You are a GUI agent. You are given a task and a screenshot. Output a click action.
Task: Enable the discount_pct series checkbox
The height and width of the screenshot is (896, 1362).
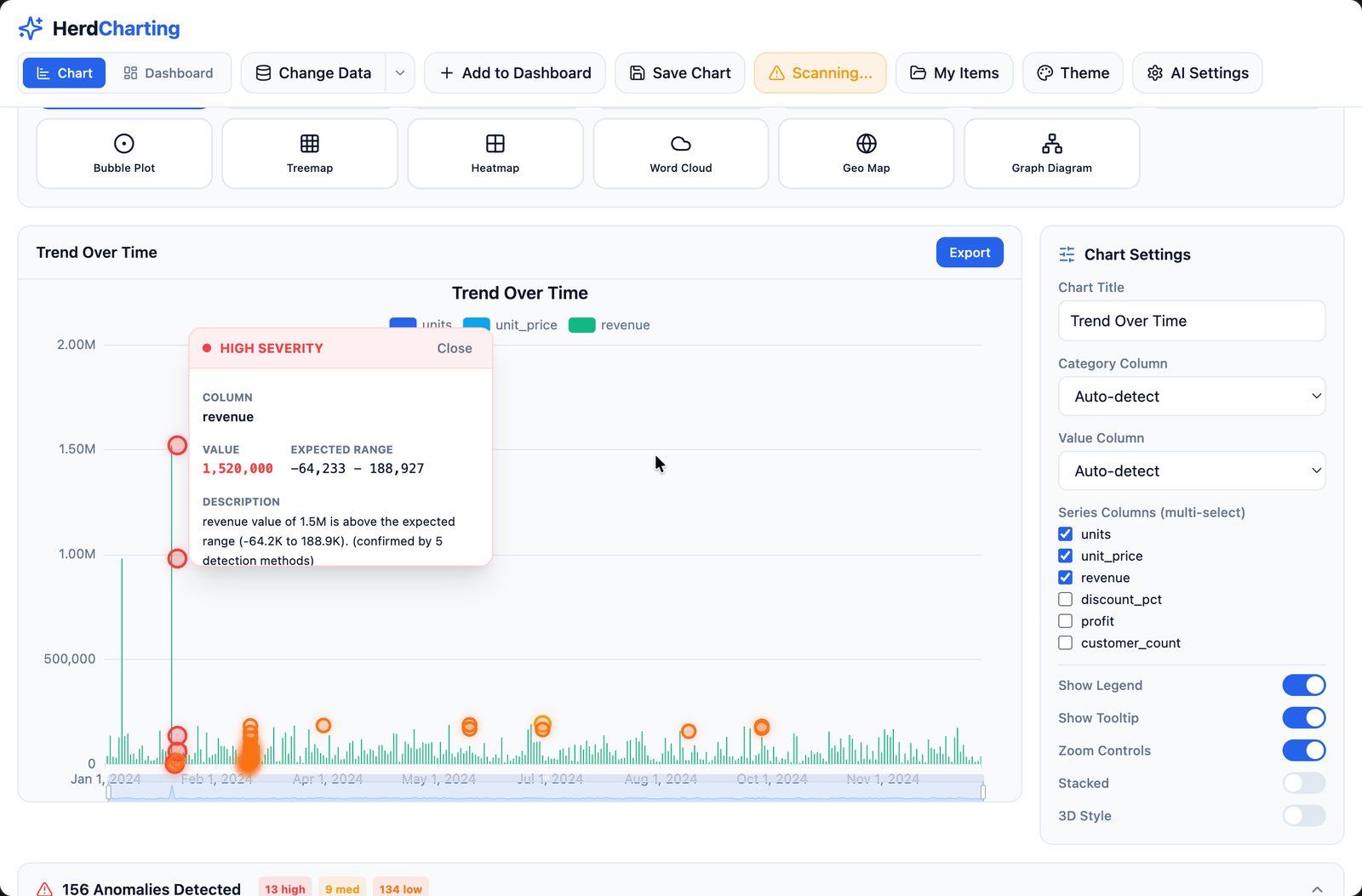[1065, 599]
